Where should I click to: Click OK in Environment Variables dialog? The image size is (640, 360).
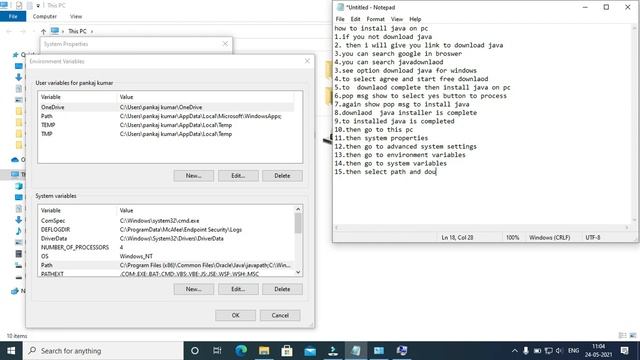coord(236,315)
